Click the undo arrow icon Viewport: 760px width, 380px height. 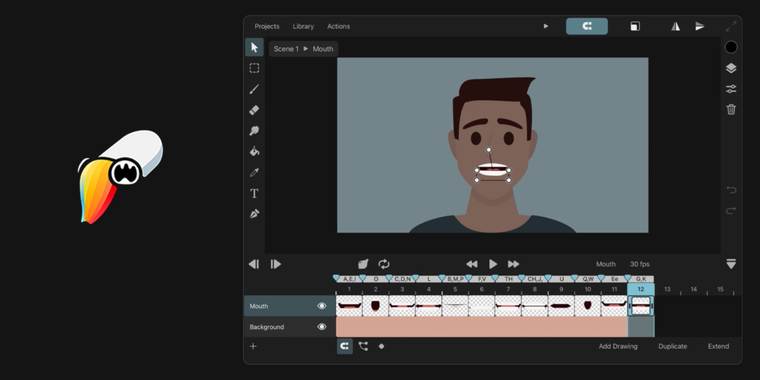pyautogui.click(x=731, y=190)
